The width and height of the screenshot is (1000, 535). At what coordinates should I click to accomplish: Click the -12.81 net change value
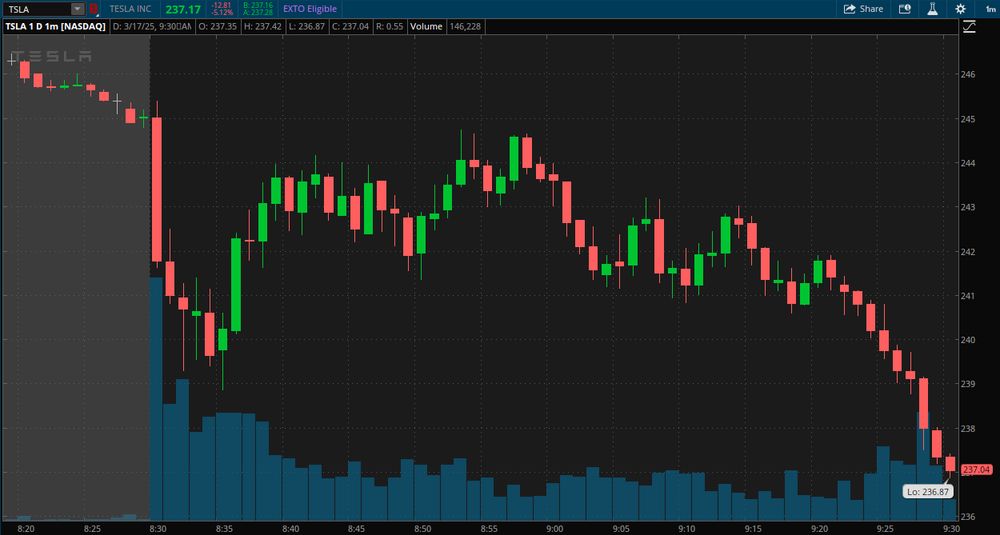[221, 5]
